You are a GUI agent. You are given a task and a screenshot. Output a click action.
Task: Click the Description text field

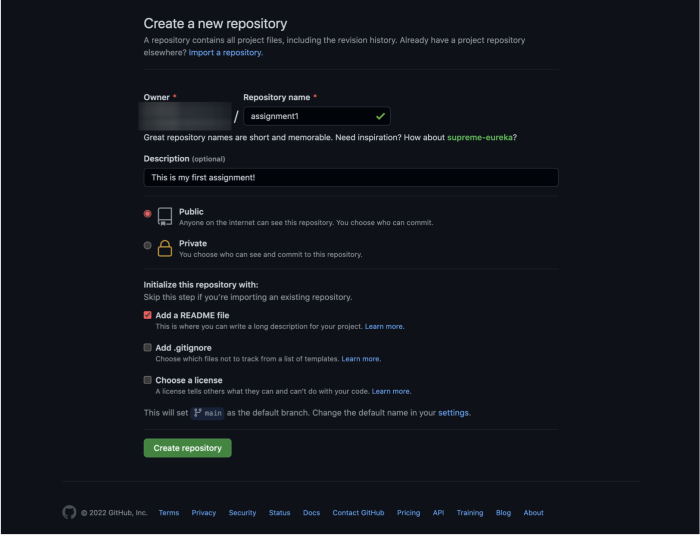click(x=350, y=177)
